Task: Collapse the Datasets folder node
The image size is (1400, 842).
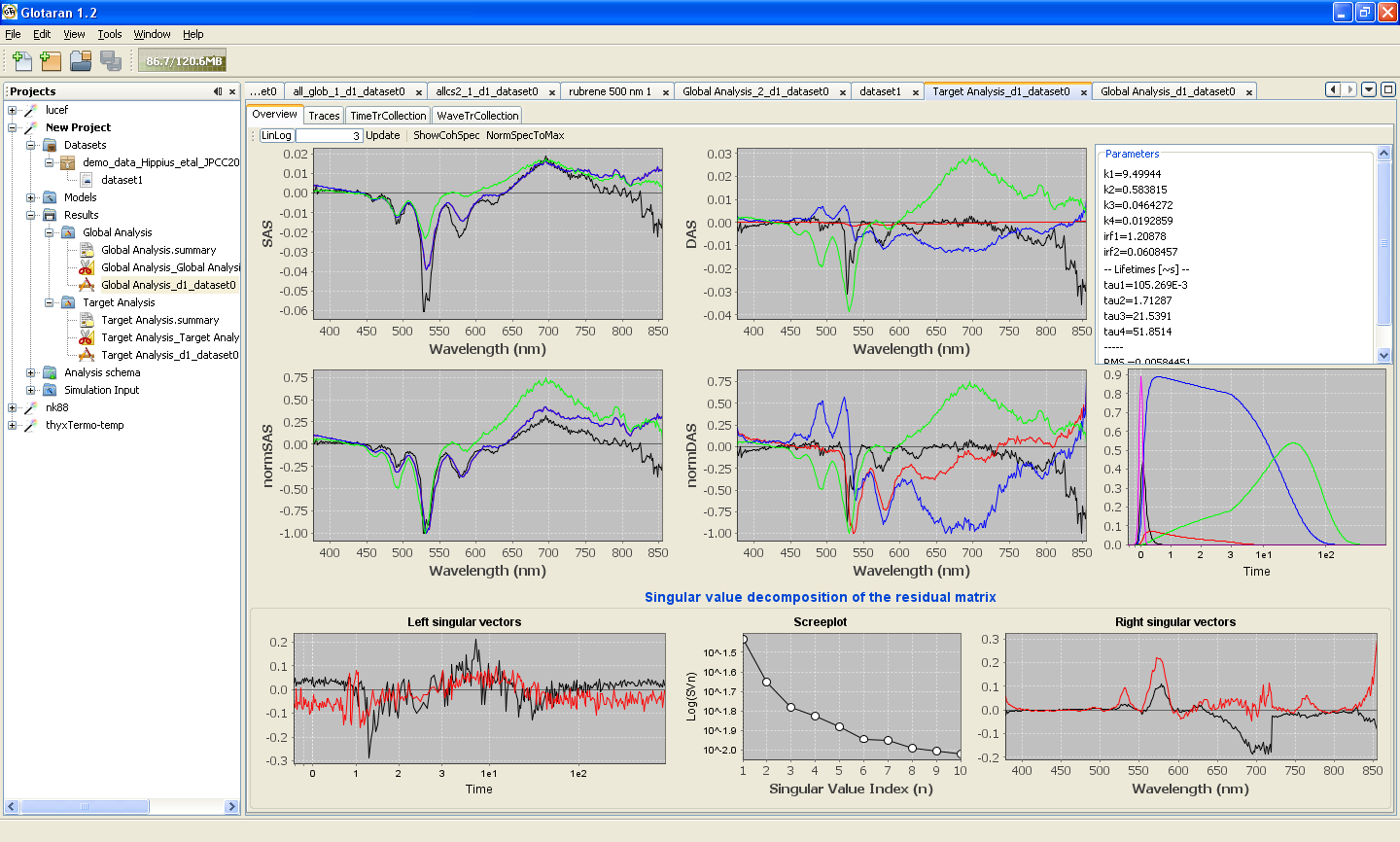Action: point(31,145)
